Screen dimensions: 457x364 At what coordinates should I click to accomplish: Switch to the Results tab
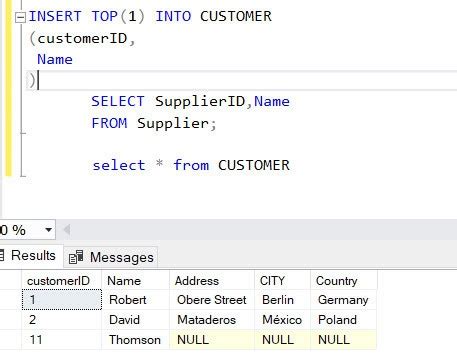pyautogui.click(x=31, y=256)
